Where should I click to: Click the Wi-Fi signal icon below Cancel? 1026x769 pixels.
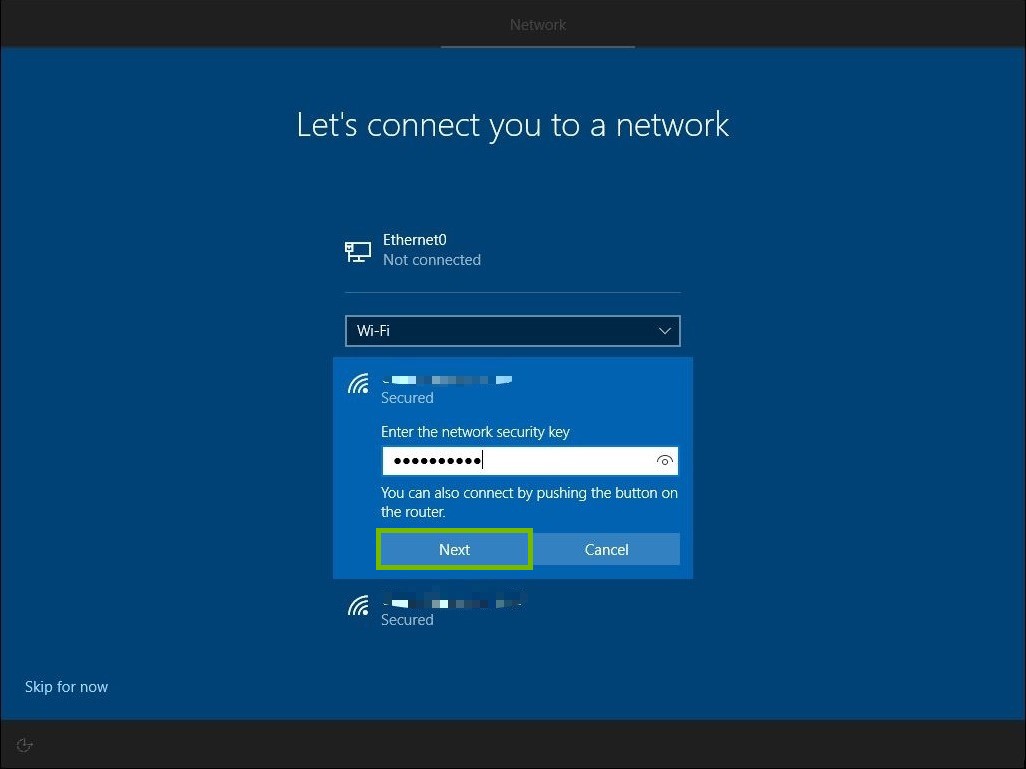[x=358, y=605]
